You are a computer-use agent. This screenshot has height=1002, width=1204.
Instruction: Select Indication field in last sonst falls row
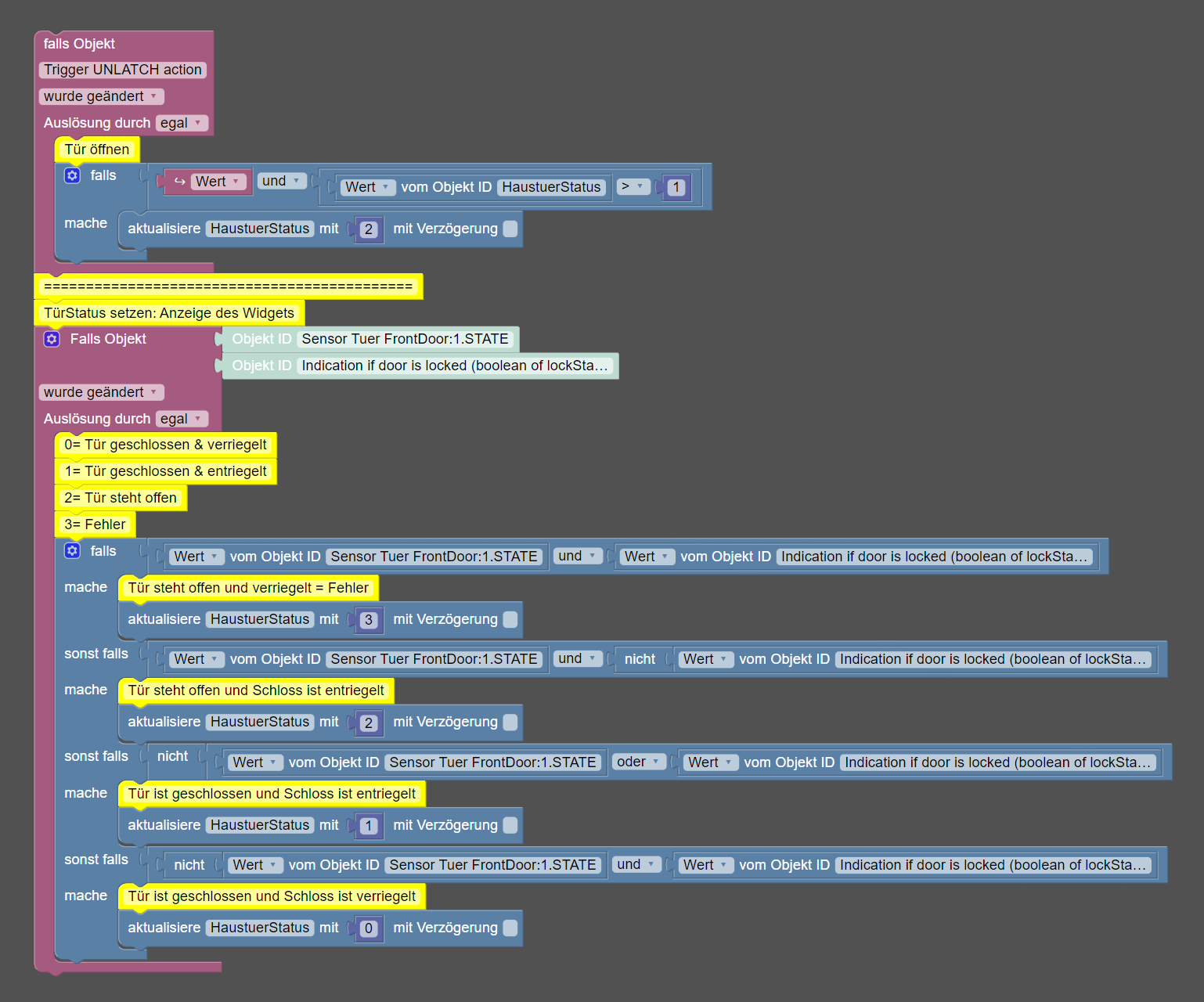(x=993, y=865)
